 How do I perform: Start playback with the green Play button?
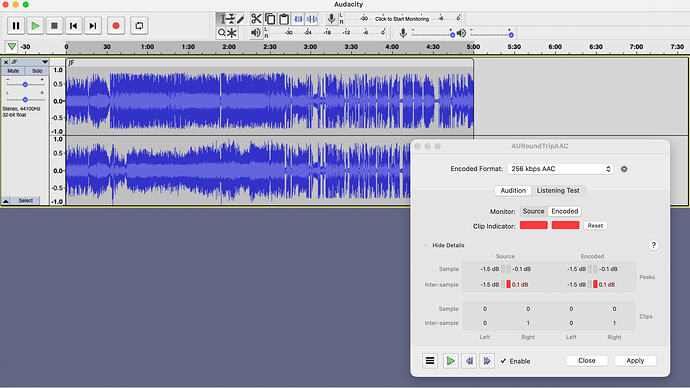(x=35, y=26)
